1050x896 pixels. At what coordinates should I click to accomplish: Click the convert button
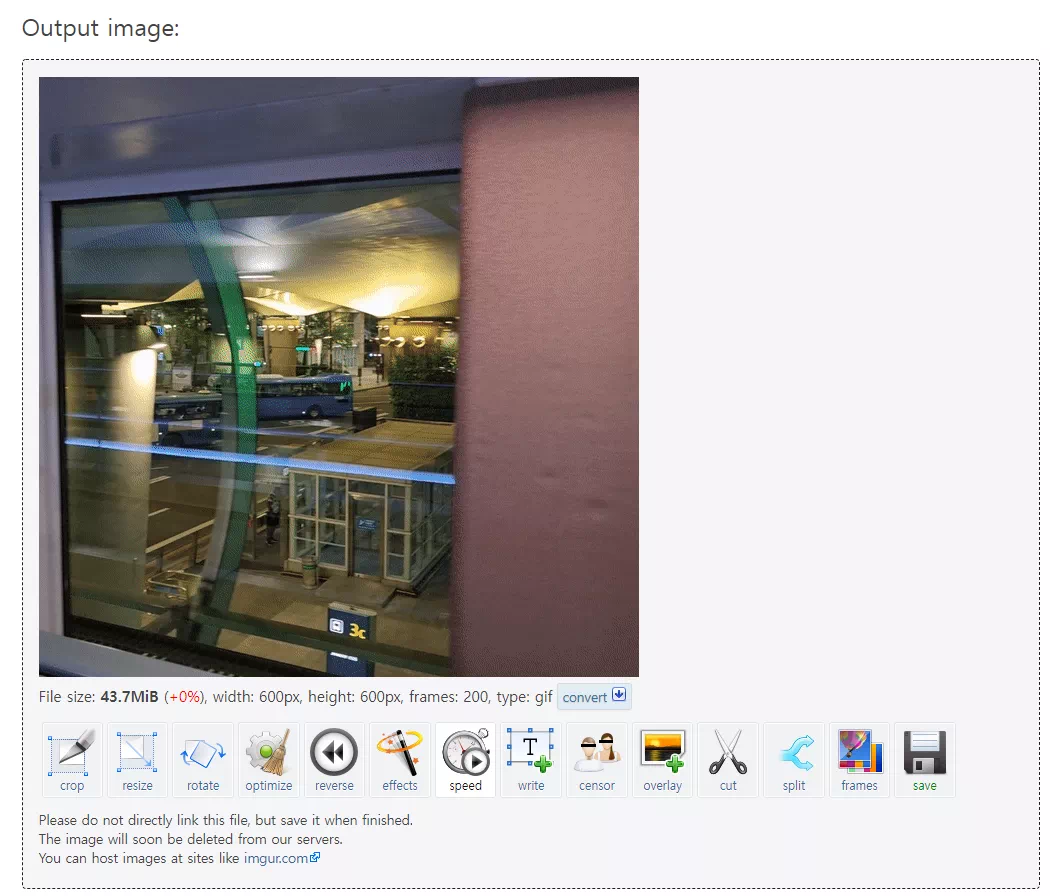click(x=594, y=696)
